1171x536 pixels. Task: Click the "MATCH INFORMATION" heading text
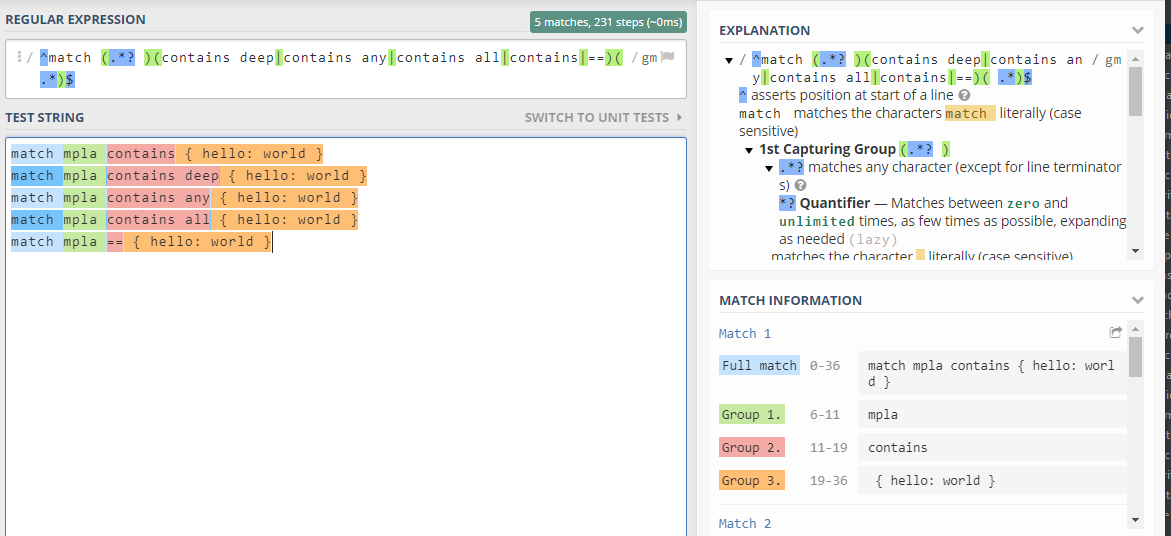click(x=790, y=300)
